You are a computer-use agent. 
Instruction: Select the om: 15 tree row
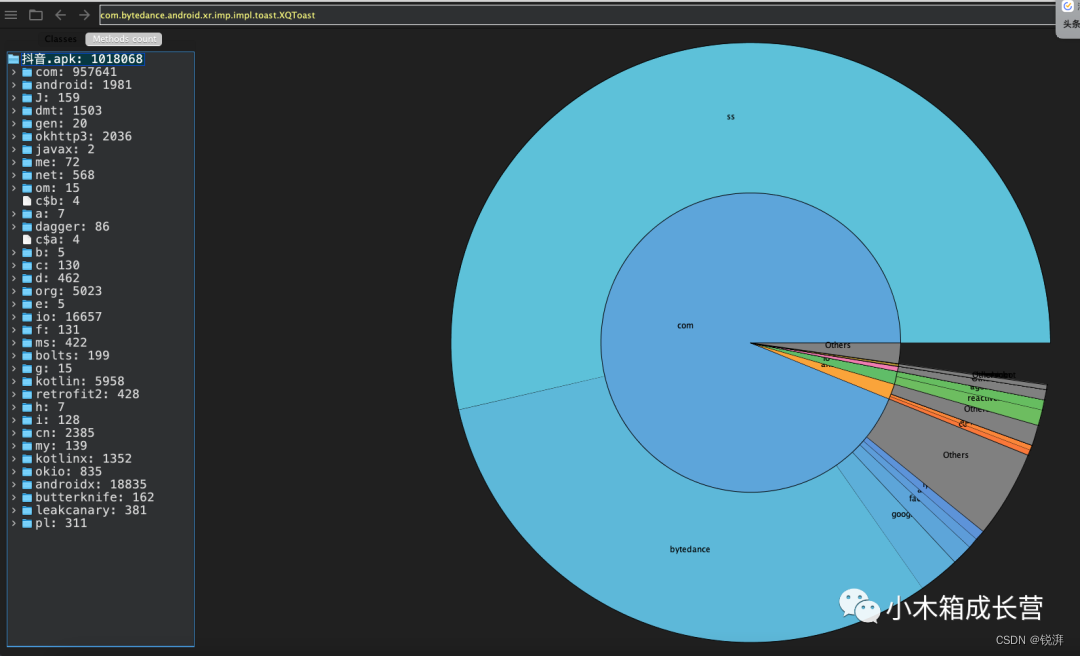tap(101, 188)
